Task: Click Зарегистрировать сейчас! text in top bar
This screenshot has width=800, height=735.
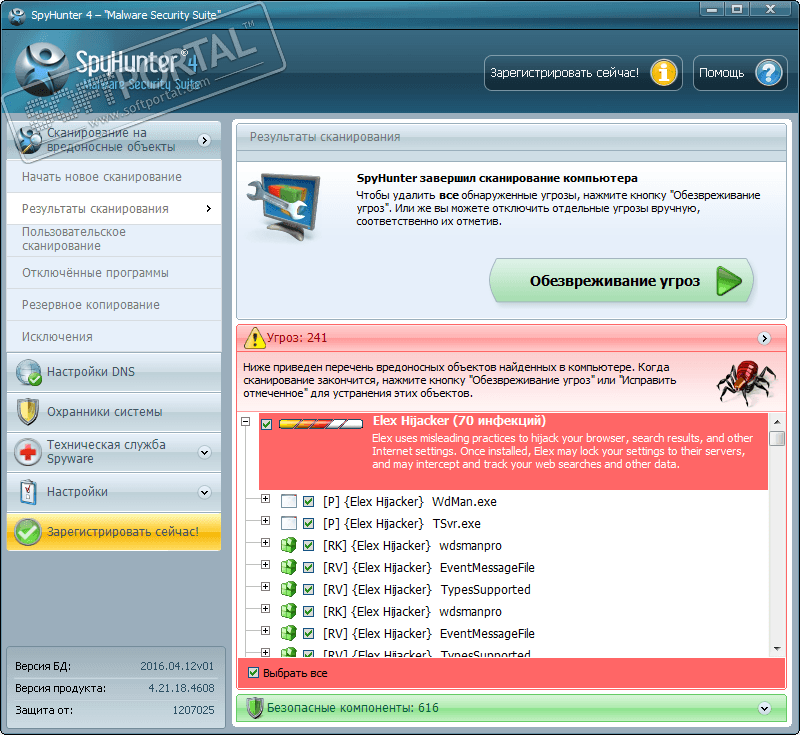Action: click(x=564, y=73)
